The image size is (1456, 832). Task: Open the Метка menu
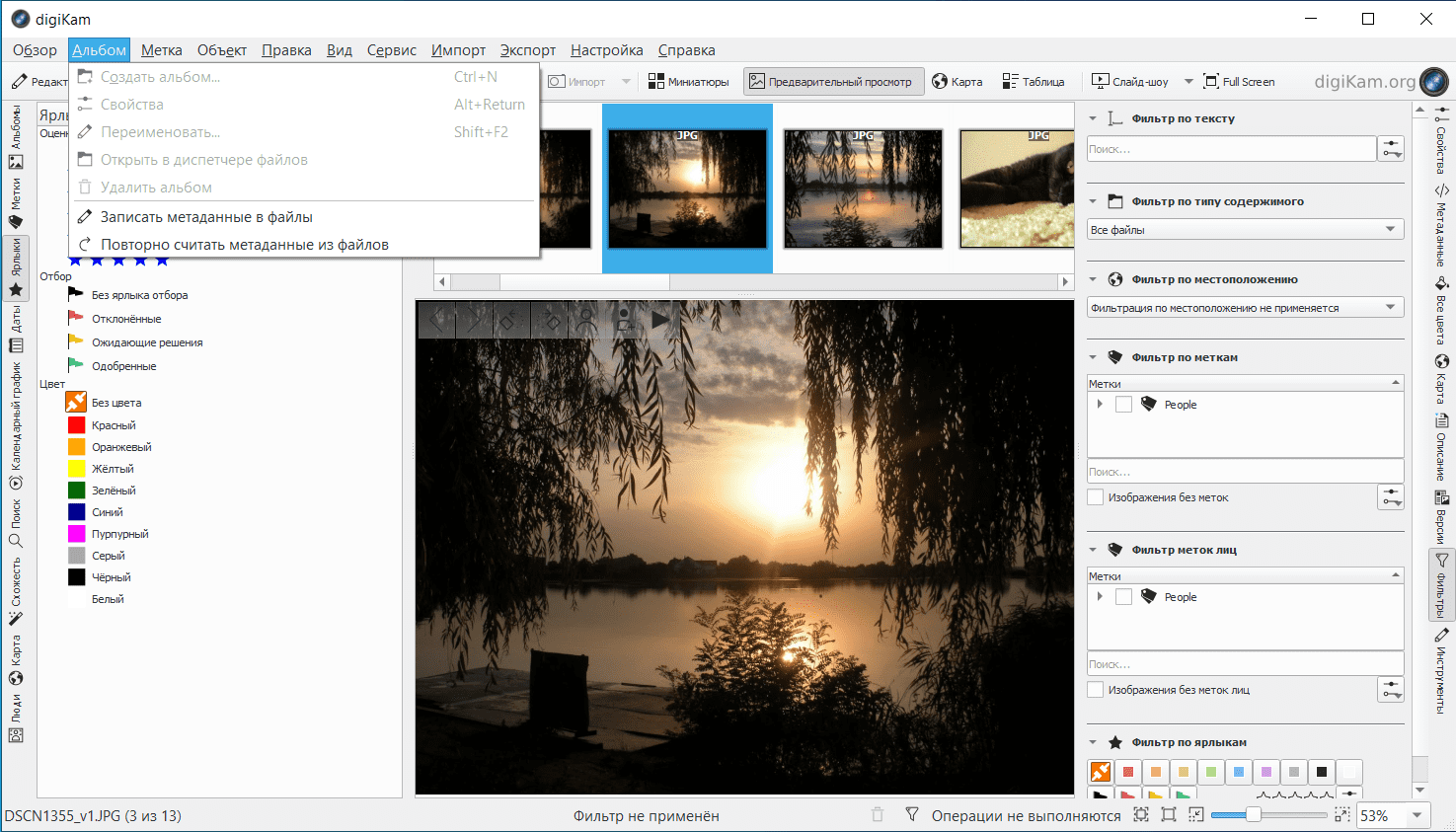click(x=162, y=50)
